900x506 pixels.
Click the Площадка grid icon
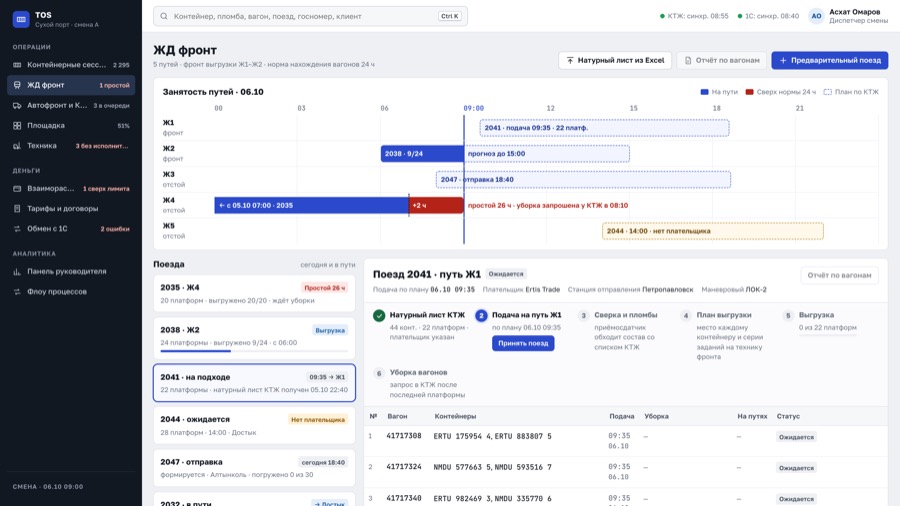click(x=17, y=126)
